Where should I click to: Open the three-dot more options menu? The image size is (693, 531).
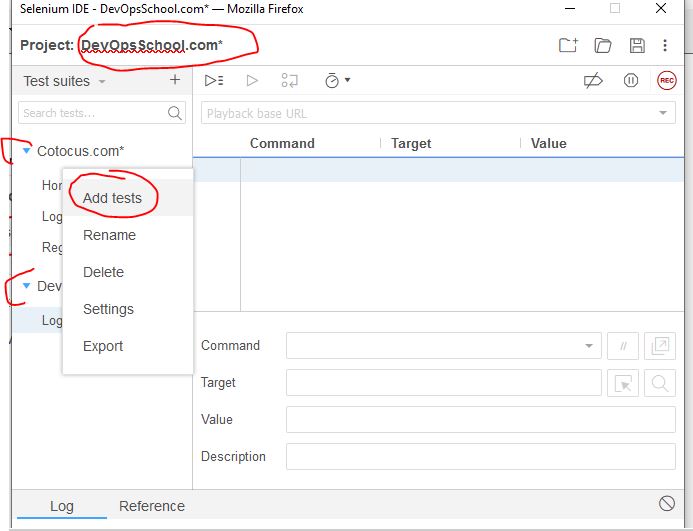pyautogui.click(x=665, y=45)
